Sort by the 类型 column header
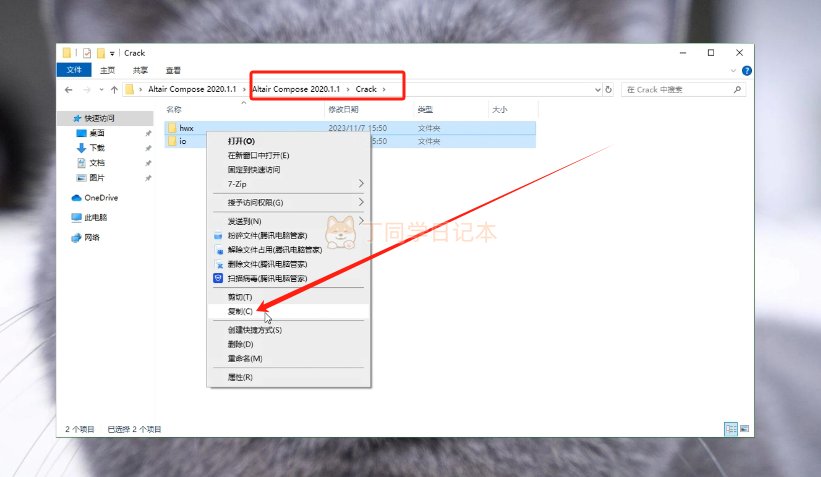 (425, 109)
